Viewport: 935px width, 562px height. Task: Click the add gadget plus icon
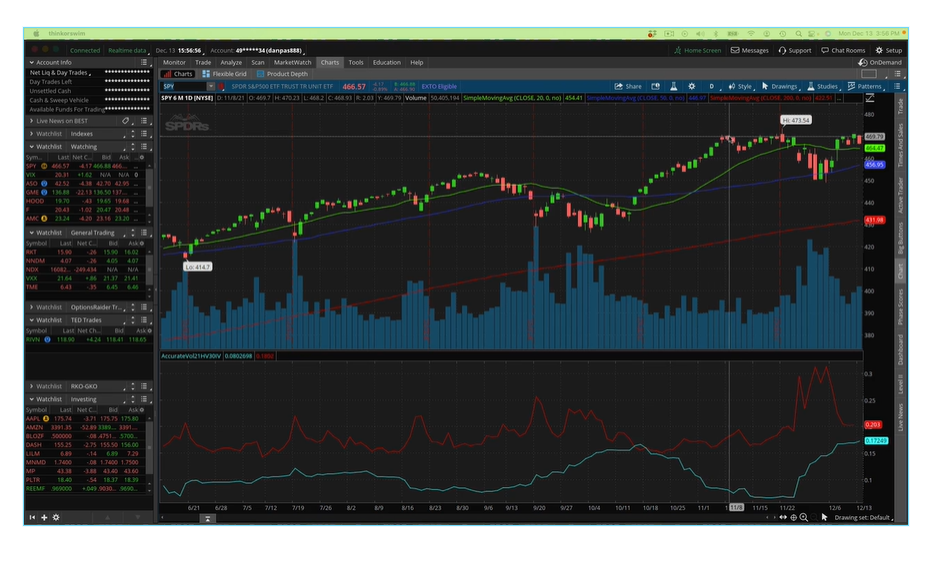pyautogui.click(x=44, y=518)
